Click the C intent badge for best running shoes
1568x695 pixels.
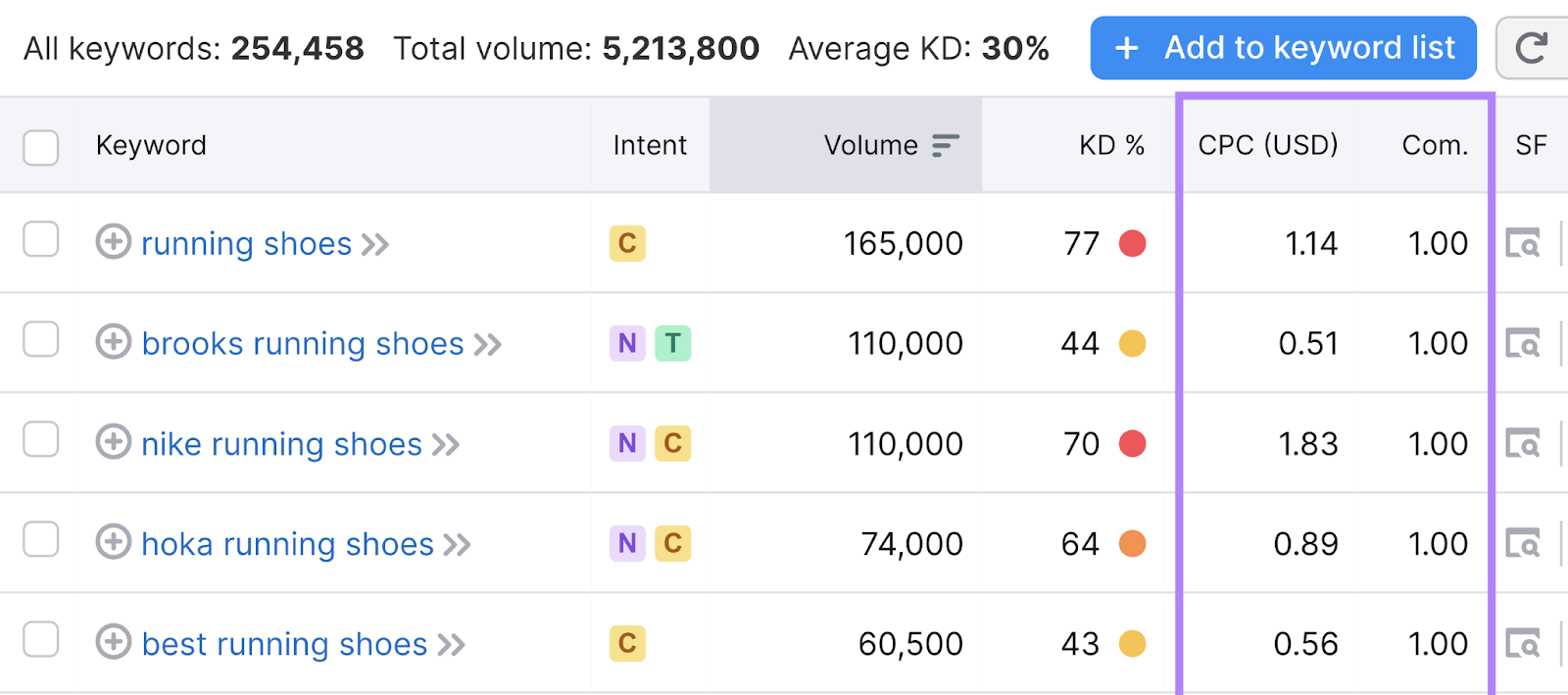[627, 643]
